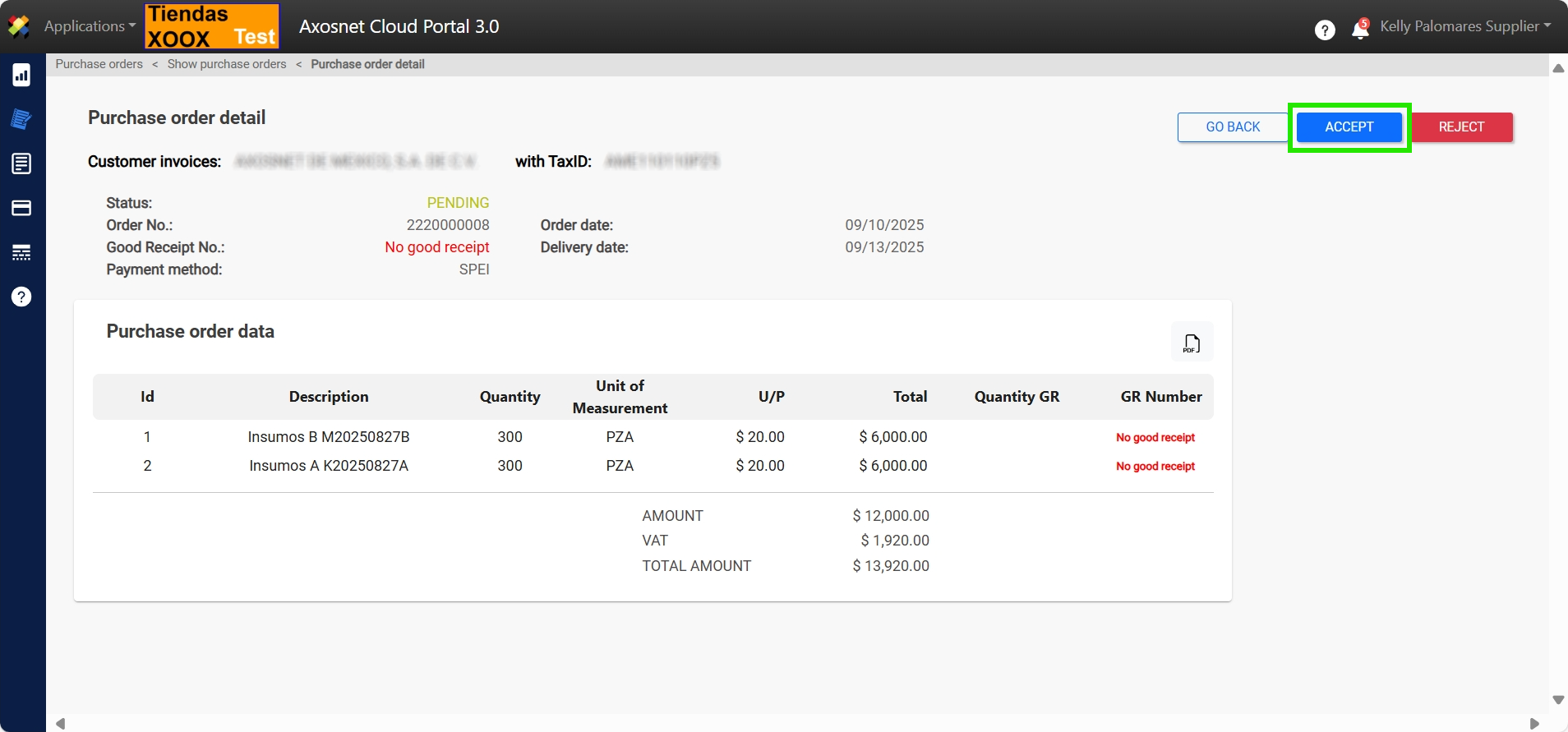The width and height of the screenshot is (1568, 732).
Task: Open Kelly Palomares Supplier user menu
Action: 1464,26
